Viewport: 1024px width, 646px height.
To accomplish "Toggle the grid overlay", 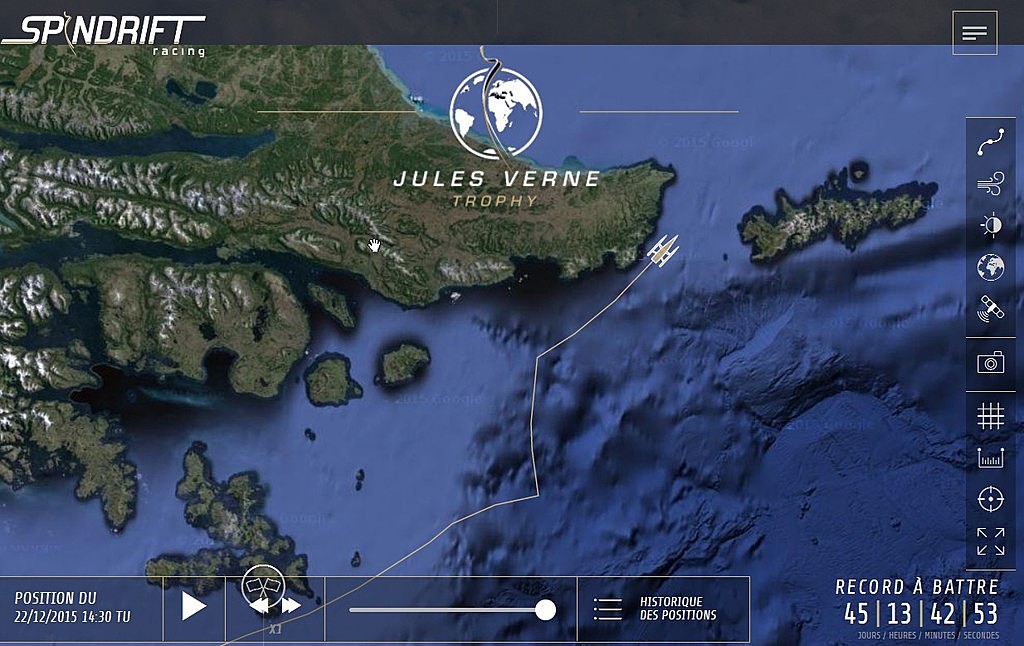I will pyautogui.click(x=990, y=415).
